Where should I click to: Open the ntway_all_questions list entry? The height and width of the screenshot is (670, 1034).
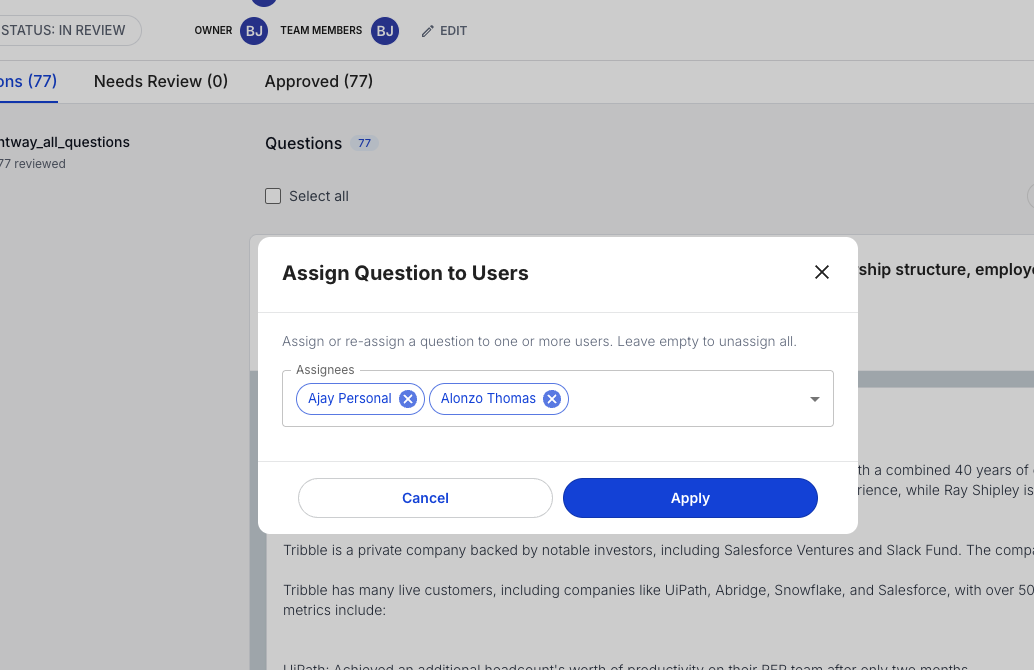(64, 142)
